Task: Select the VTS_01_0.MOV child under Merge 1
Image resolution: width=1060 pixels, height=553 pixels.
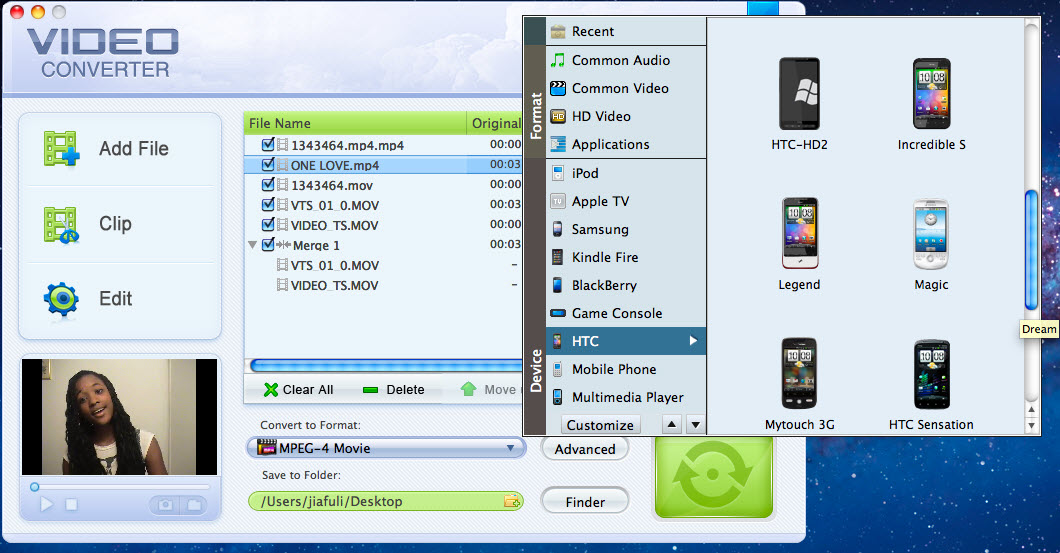Action: point(383,265)
